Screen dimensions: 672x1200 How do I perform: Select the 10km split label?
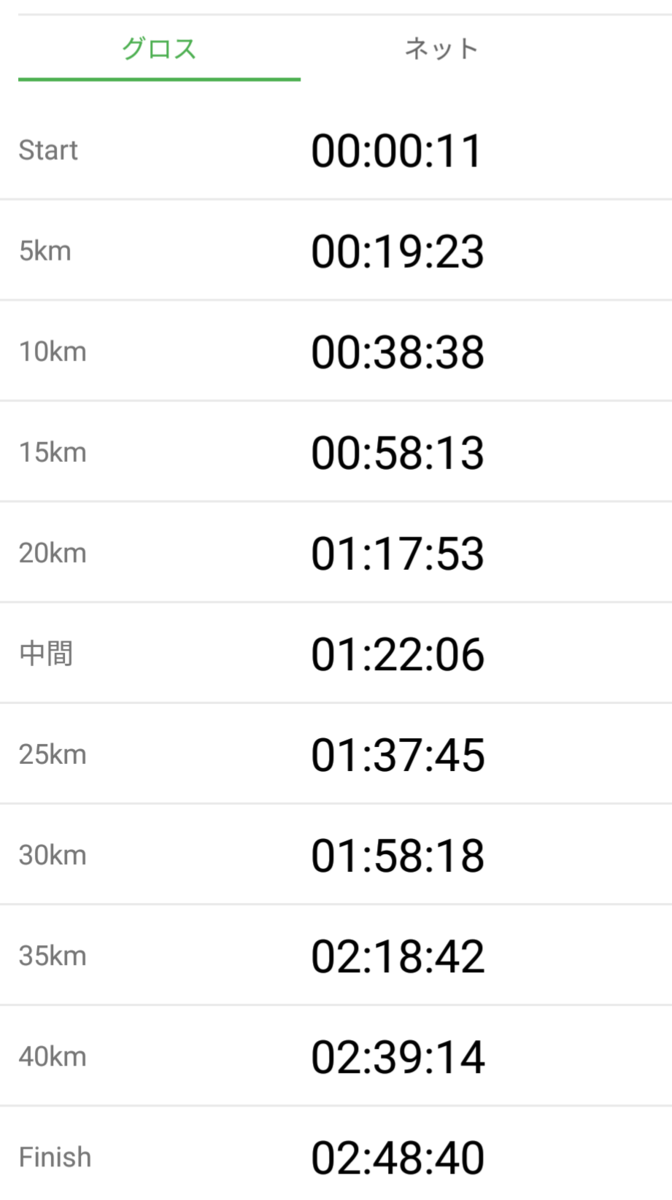pos(52,352)
